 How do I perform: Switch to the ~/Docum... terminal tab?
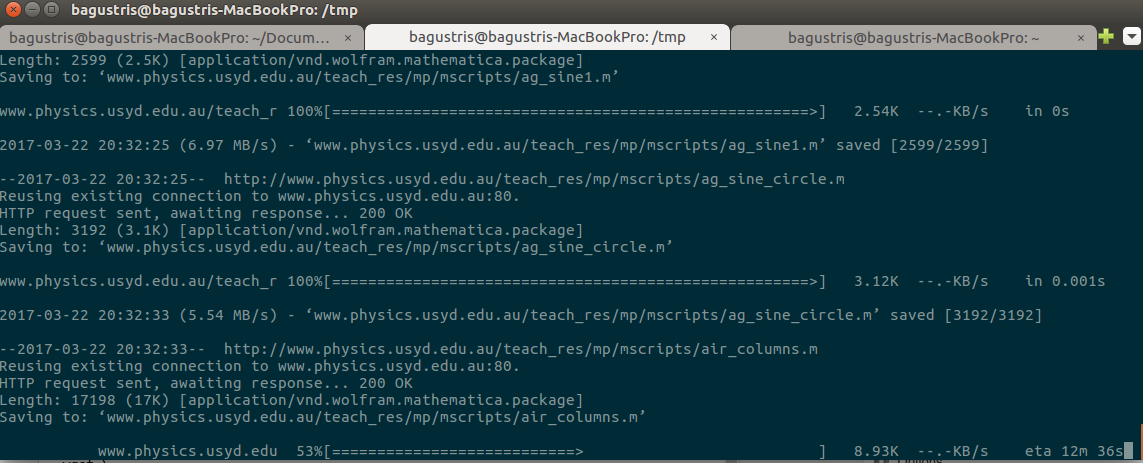pyautogui.click(x=169, y=37)
